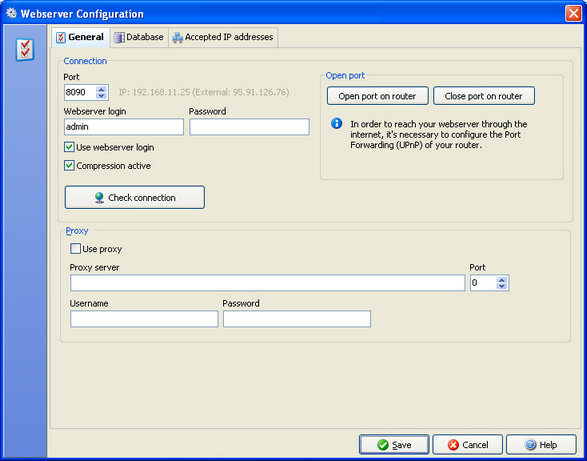Click the proxy Password field
Viewport: 587px width, 461px height.
297,319
